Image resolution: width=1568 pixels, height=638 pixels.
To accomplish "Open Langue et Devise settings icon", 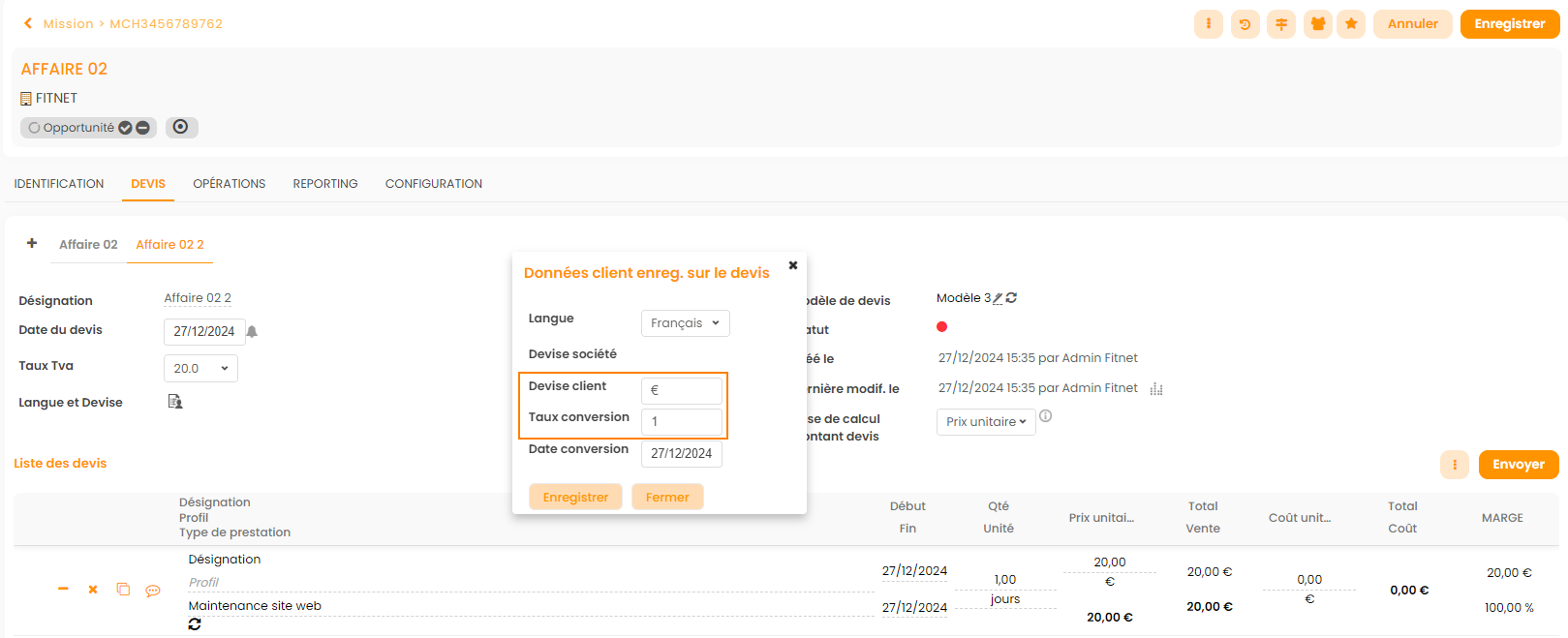I will point(175,402).
